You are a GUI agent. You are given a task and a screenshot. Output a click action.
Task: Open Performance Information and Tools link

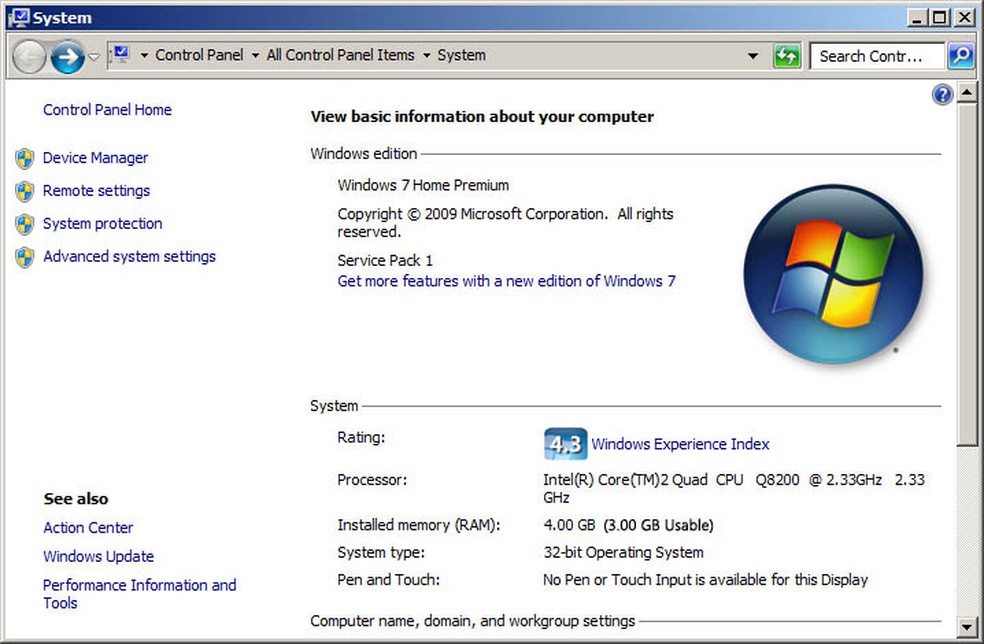tap(139, 594)
